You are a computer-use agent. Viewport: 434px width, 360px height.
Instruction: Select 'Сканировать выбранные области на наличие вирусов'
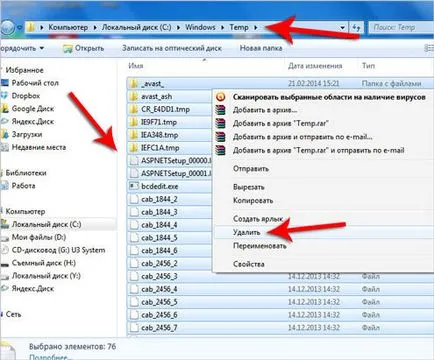[x=329, y=97]
